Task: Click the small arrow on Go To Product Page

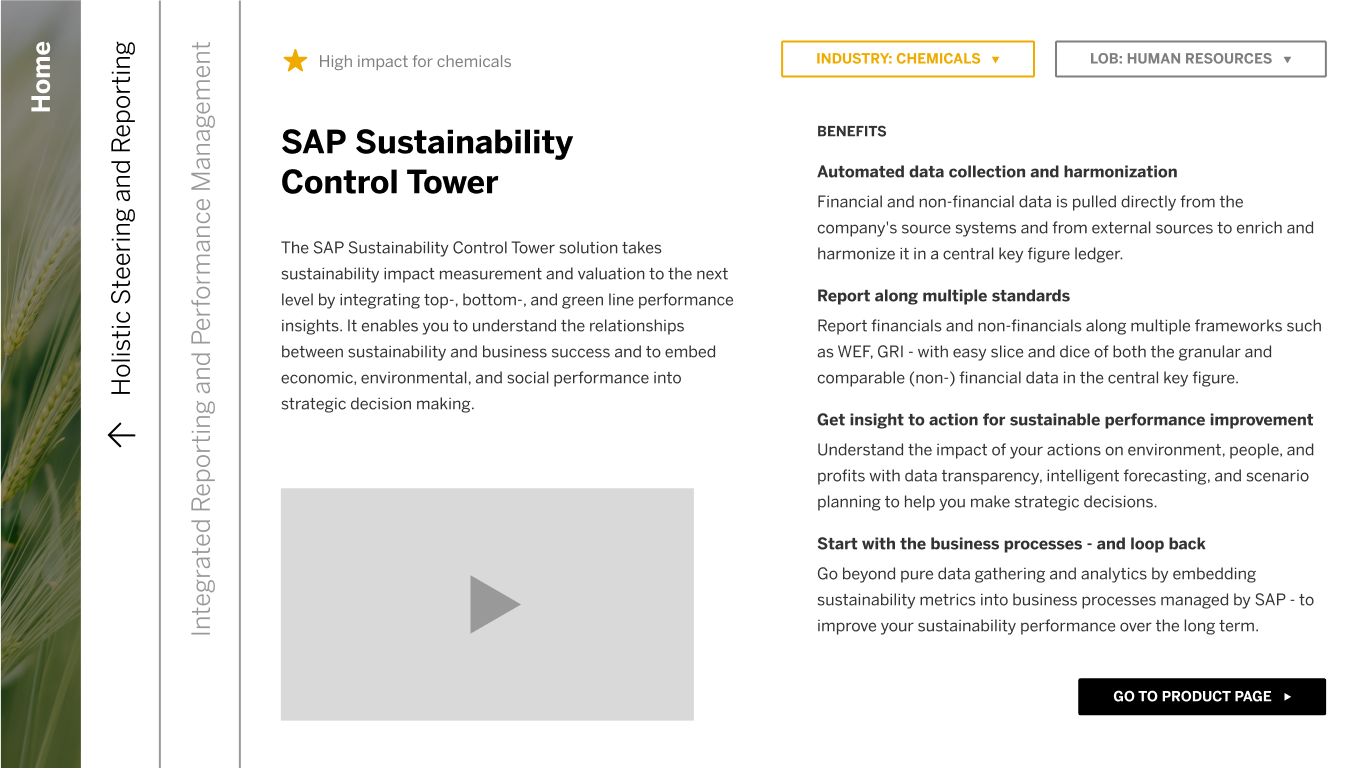Action: click(1287, 697)
